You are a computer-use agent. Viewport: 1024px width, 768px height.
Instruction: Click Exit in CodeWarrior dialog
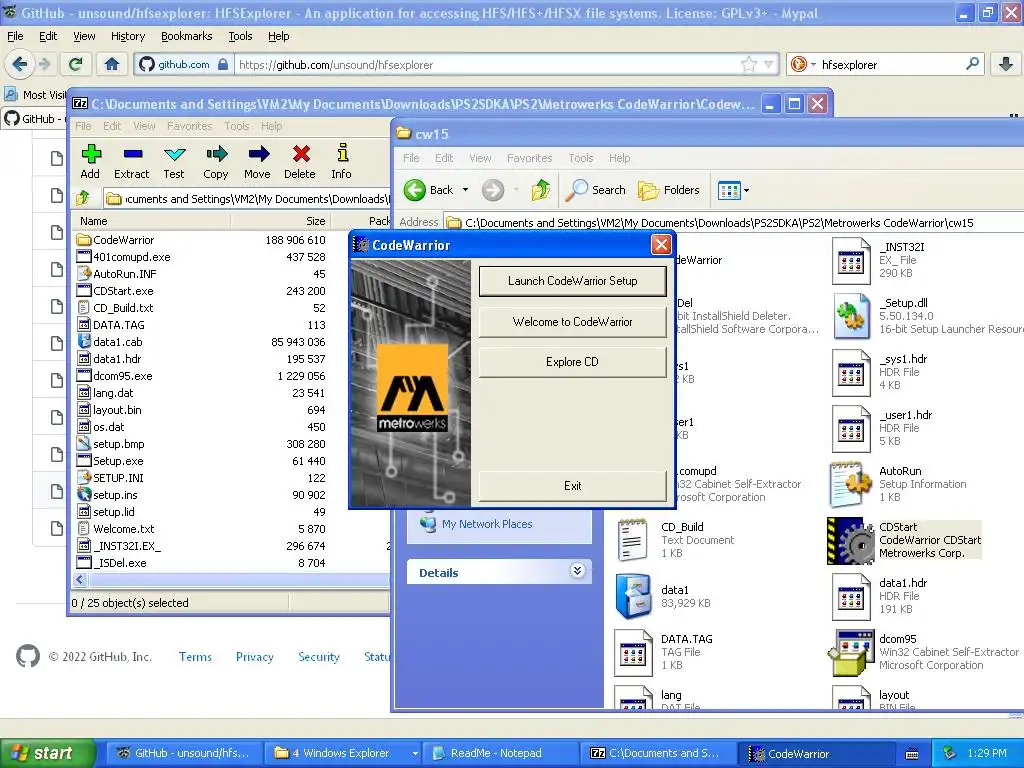pyautogui.click(x=573, y=486)
